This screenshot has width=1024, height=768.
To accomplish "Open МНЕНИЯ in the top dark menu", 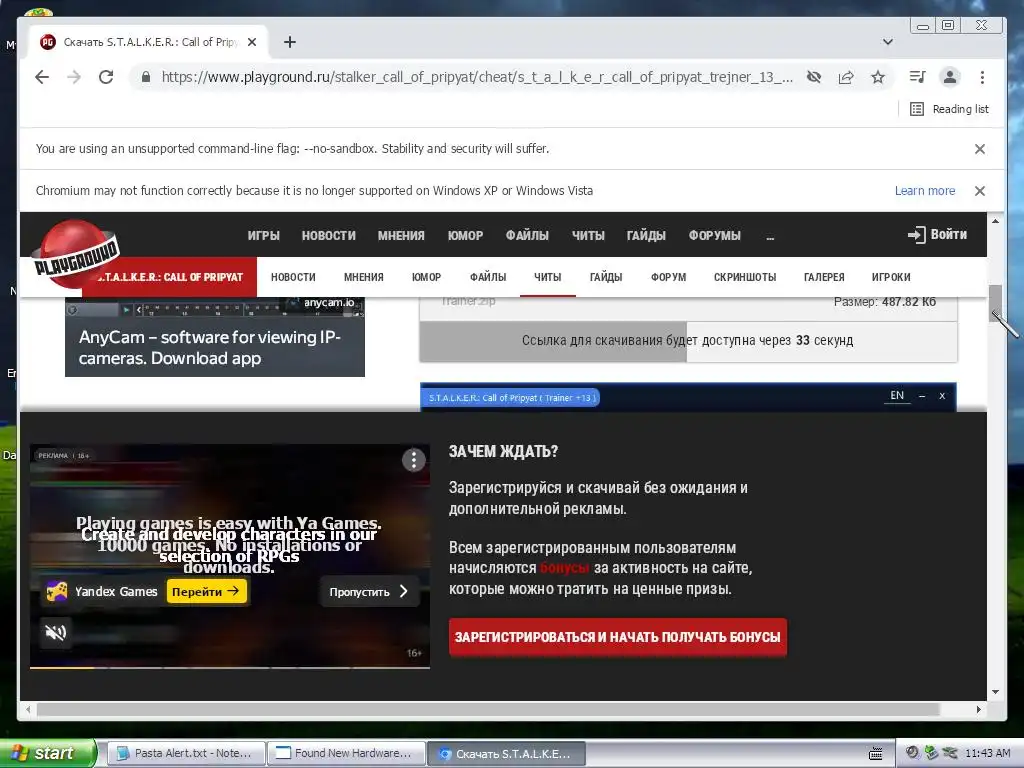I will click(x=401, y=235).
